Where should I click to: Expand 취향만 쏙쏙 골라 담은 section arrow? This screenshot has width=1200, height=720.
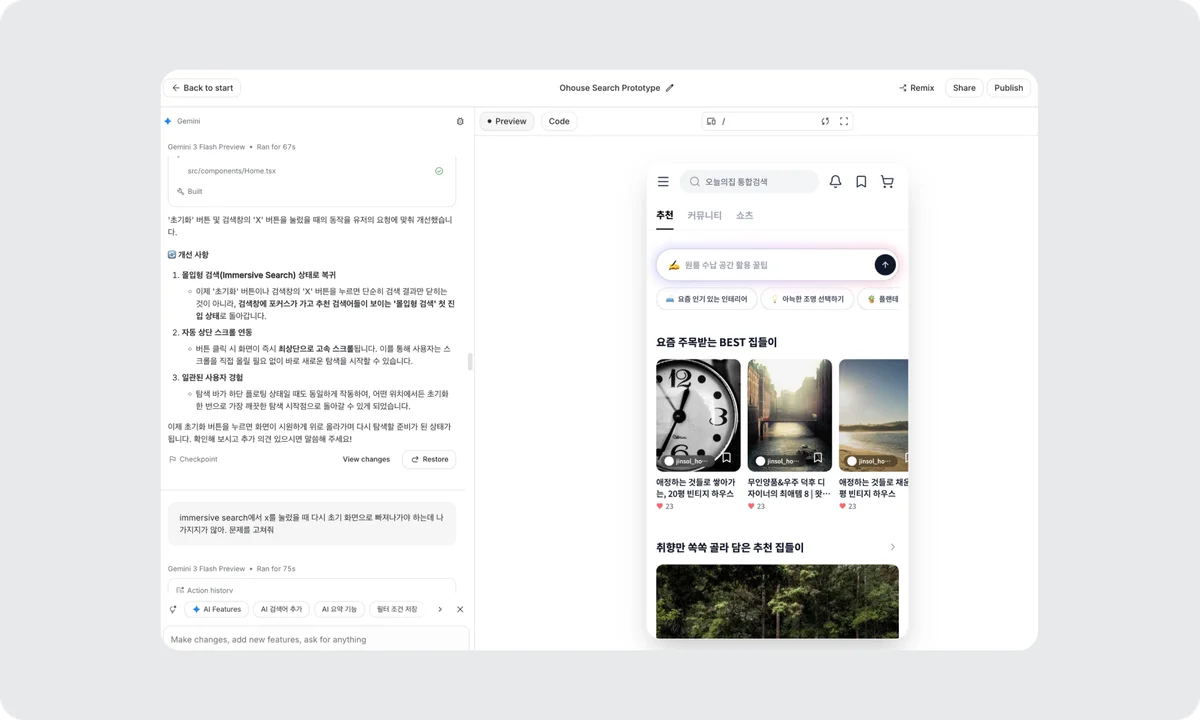(x=893, y=547)
